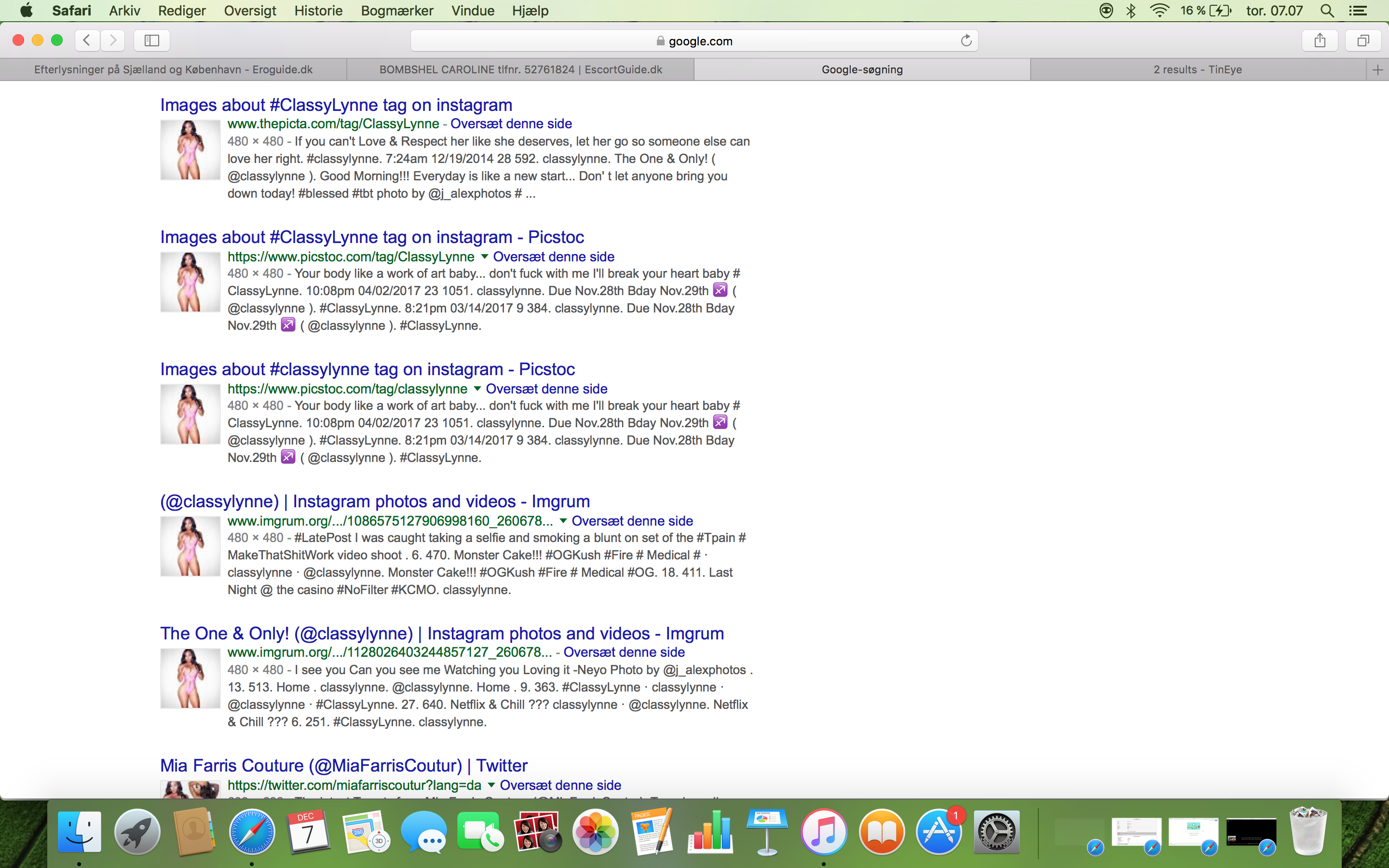Click 'Oversæt denne side' beside twitter.com/miafarriscoutur
1389x868 pixels.
coord(560,785)
